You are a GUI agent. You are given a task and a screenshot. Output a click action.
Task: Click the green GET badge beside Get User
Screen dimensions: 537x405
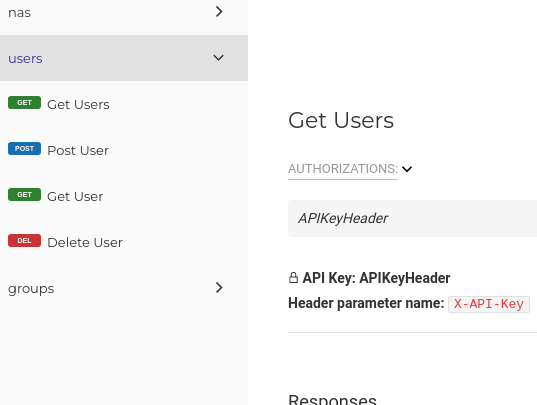[24, 195]
